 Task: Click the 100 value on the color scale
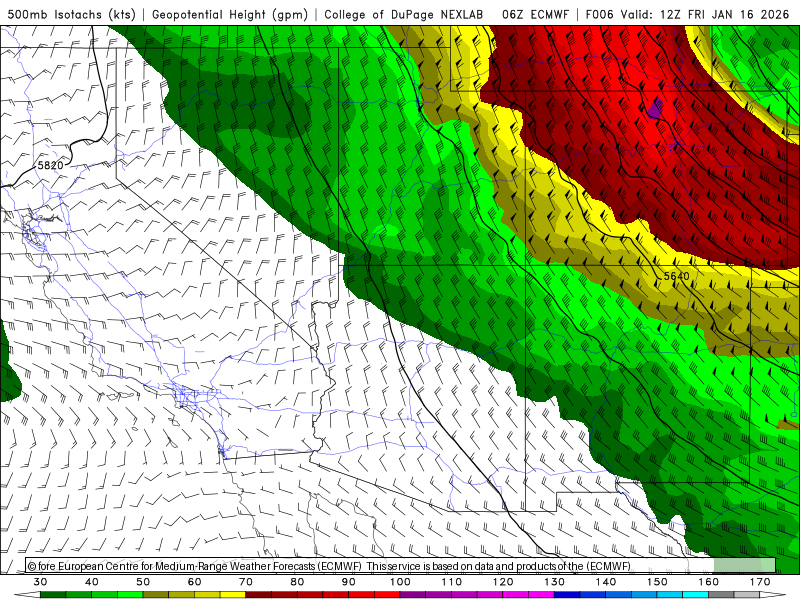pos(400,582)
